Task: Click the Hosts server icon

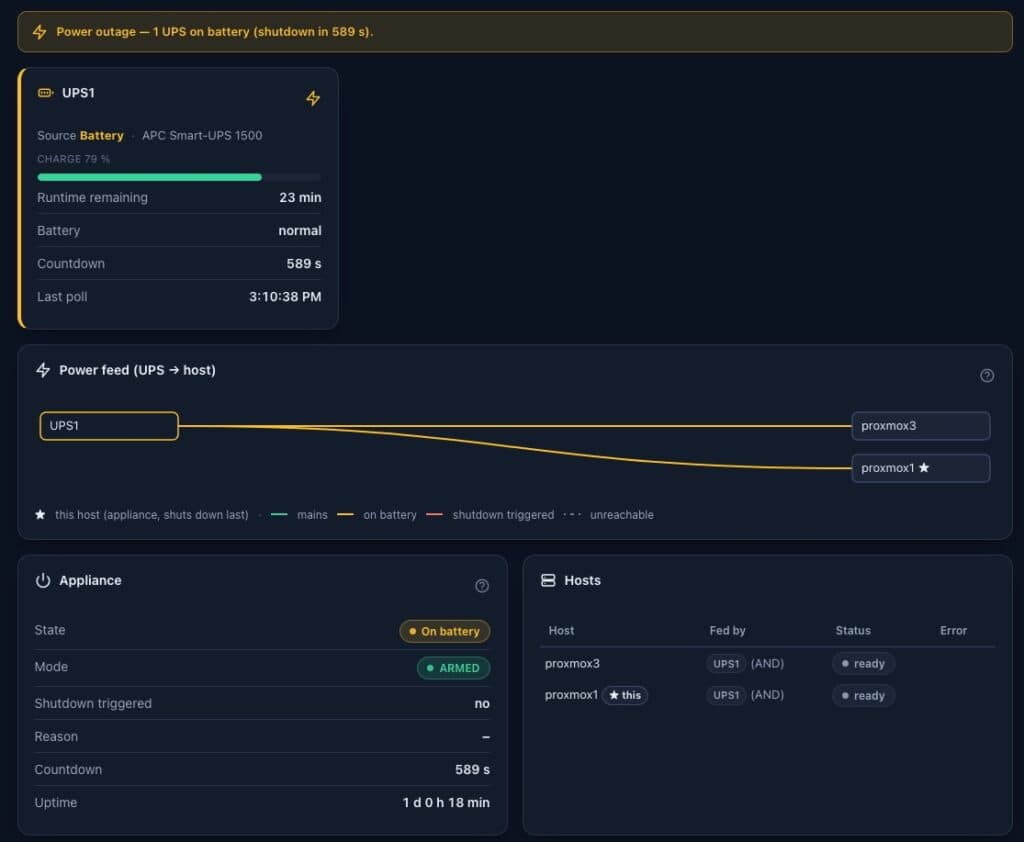Action: [x=548, y=580]
